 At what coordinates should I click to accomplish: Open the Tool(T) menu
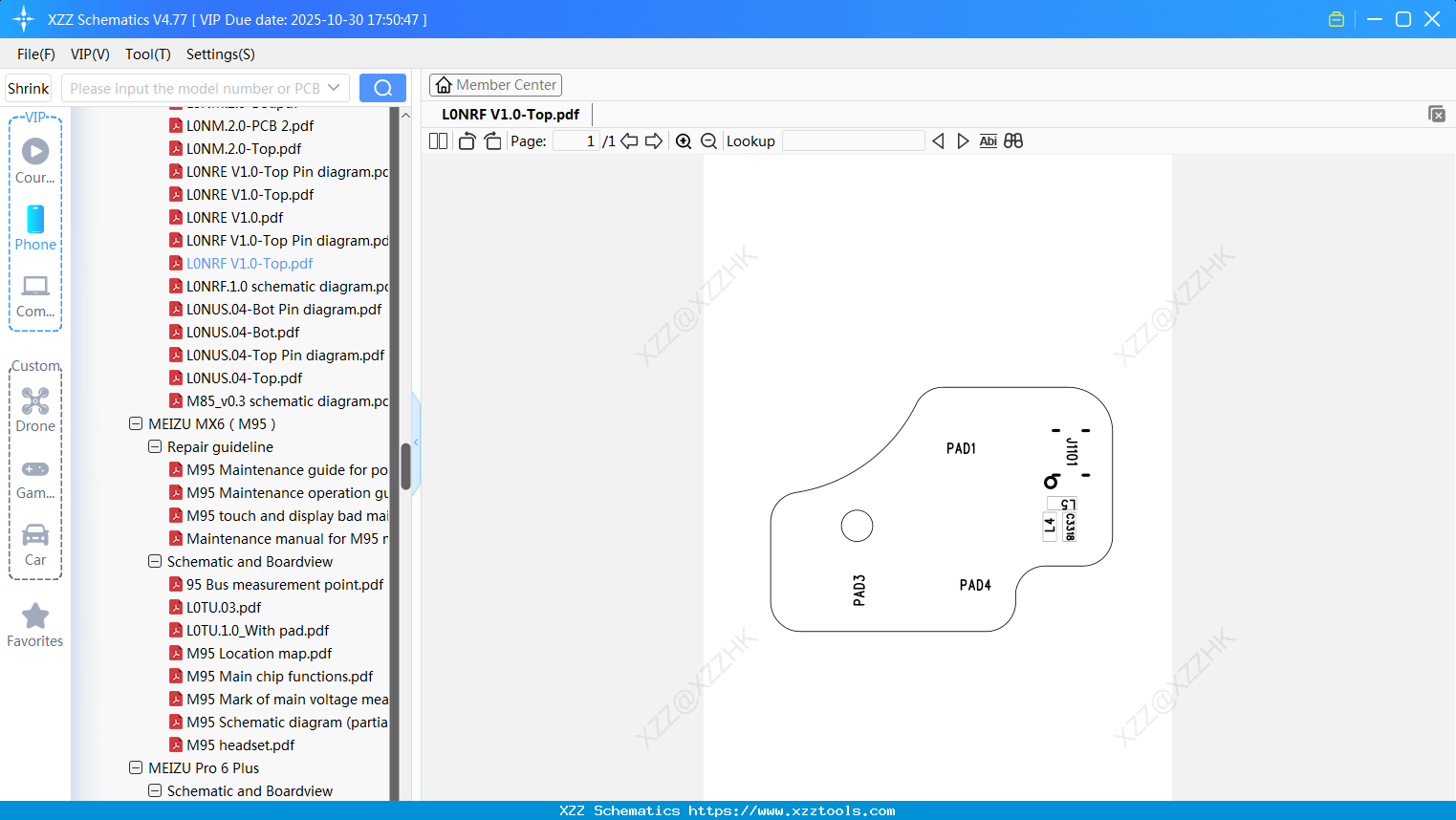click(x=147, y=54)
